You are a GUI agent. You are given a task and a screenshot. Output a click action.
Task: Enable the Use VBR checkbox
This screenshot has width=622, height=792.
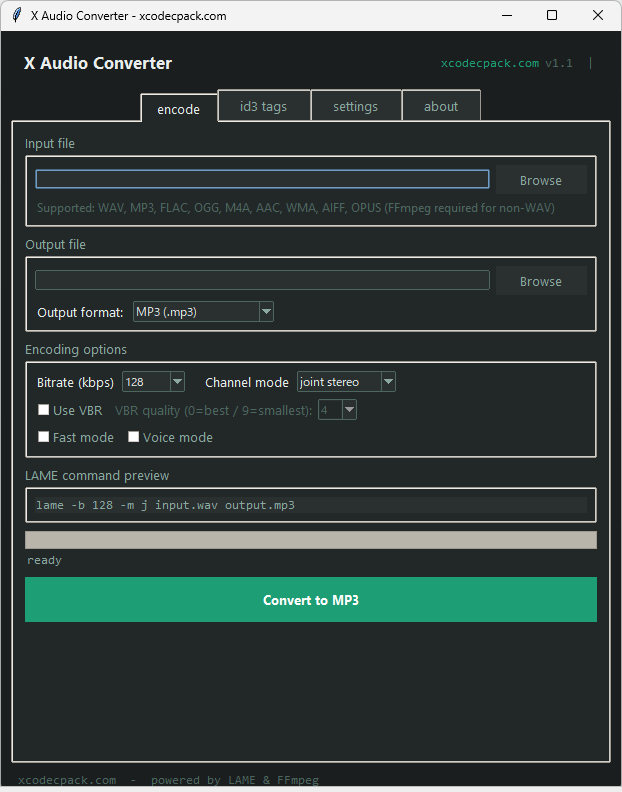tap(44, 410)
